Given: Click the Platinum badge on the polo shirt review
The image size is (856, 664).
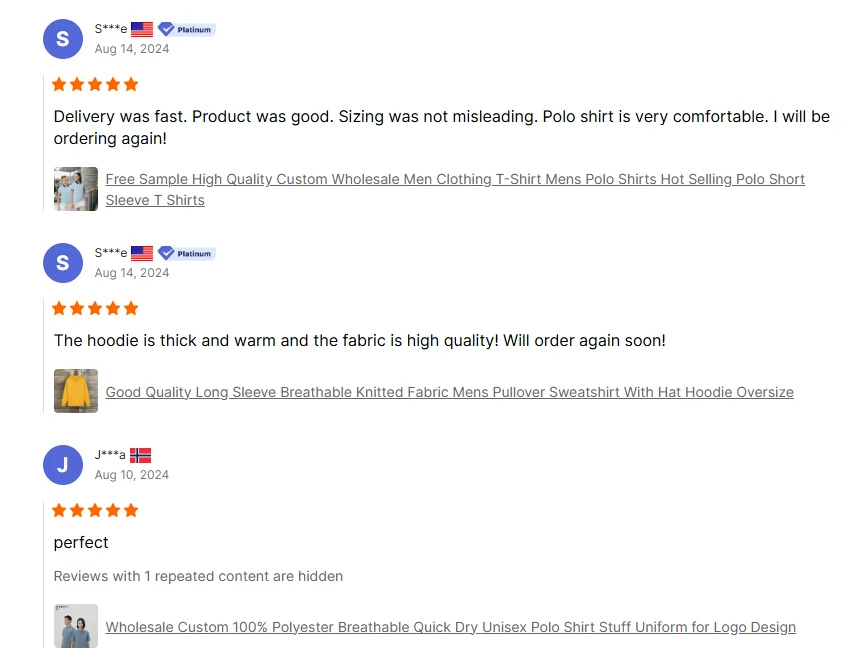Looking at the screenshot, I should point(187,30).
